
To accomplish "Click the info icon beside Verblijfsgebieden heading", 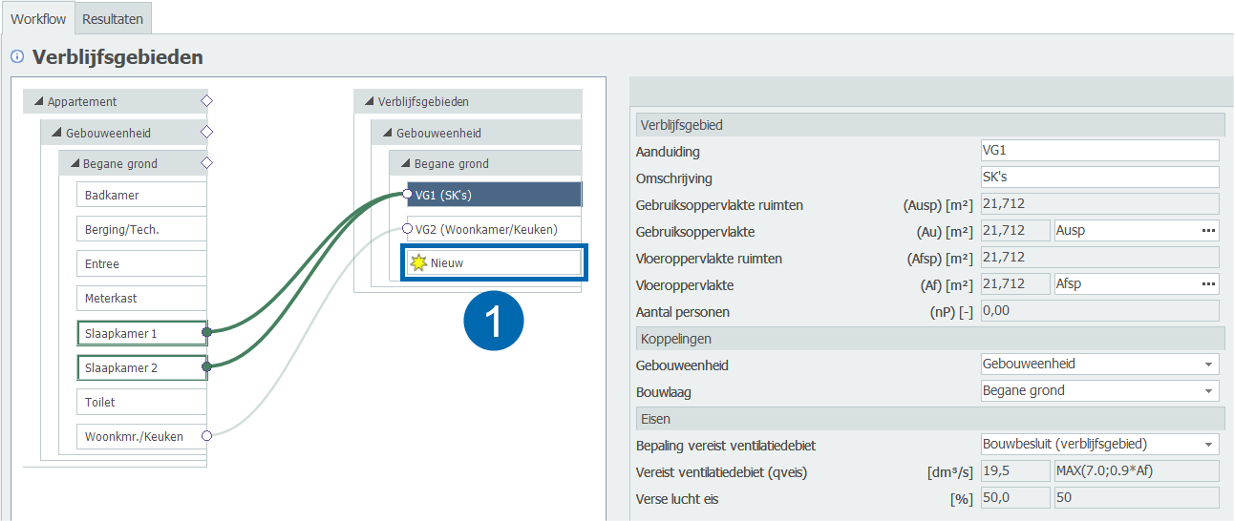I will [x=17, y=57].
